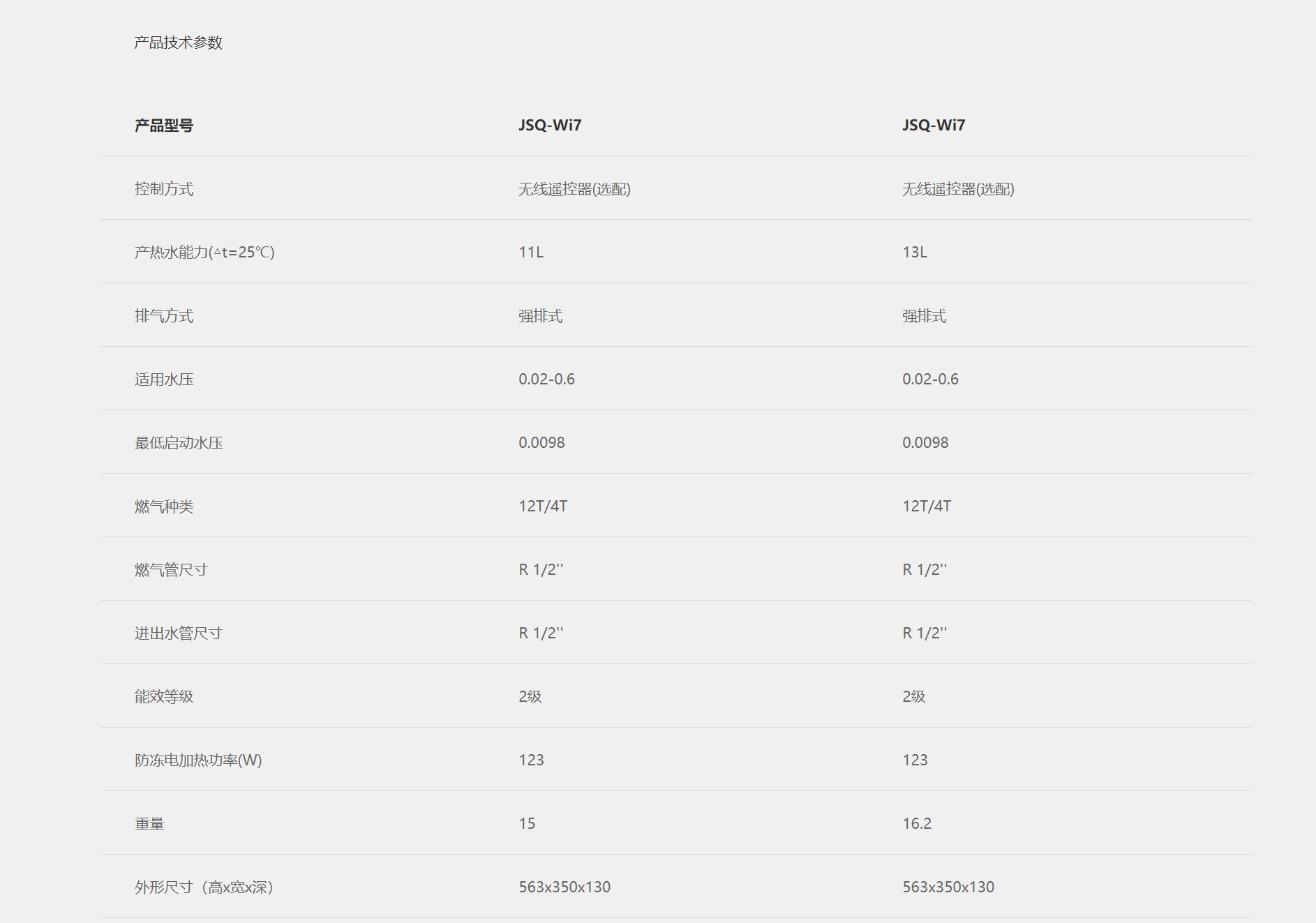The image size is (1316, 923).
Task: Select the 产品型号 header label
Action: (164, 126)
